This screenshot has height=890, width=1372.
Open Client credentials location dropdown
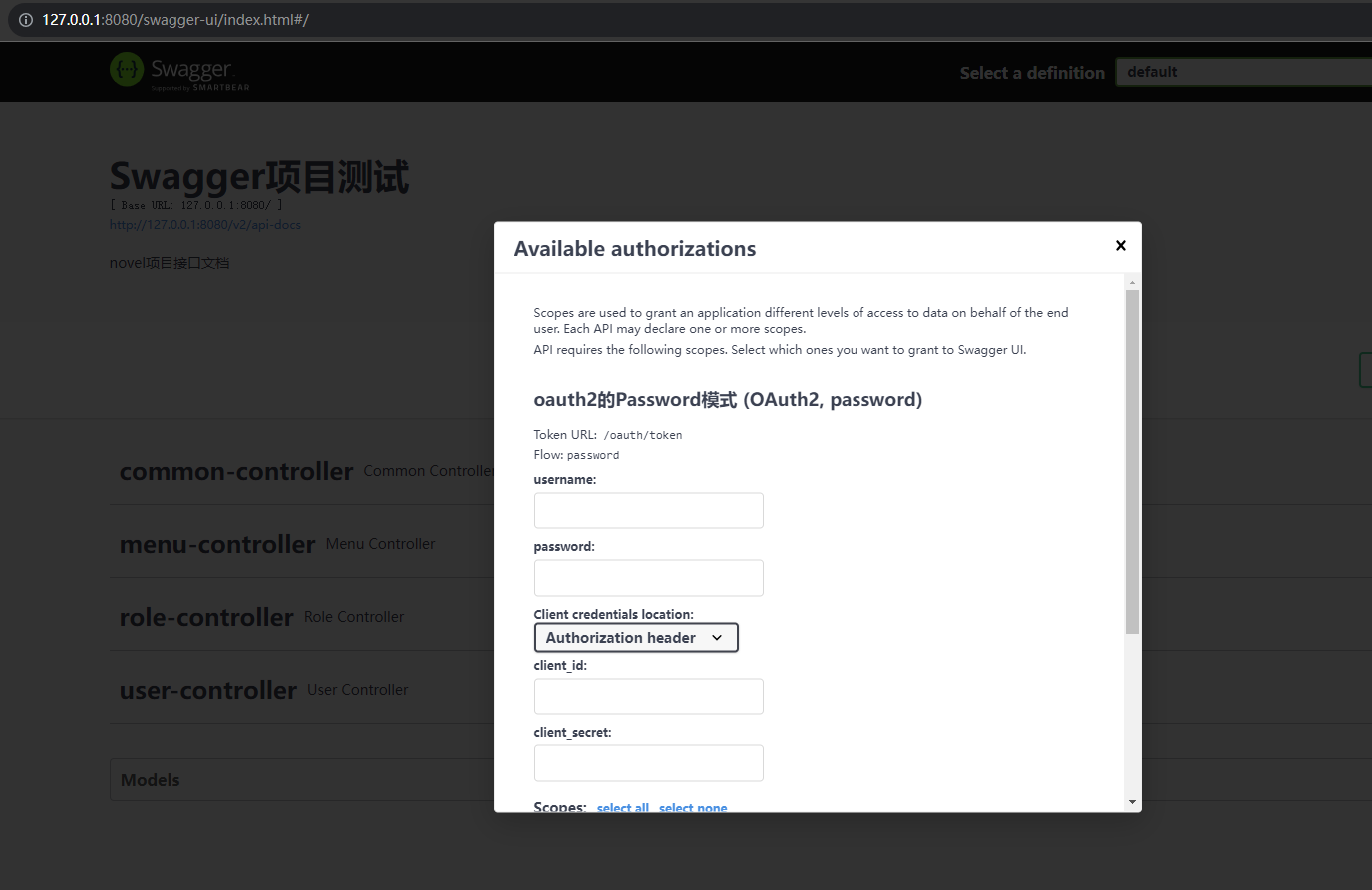(636, 638)
